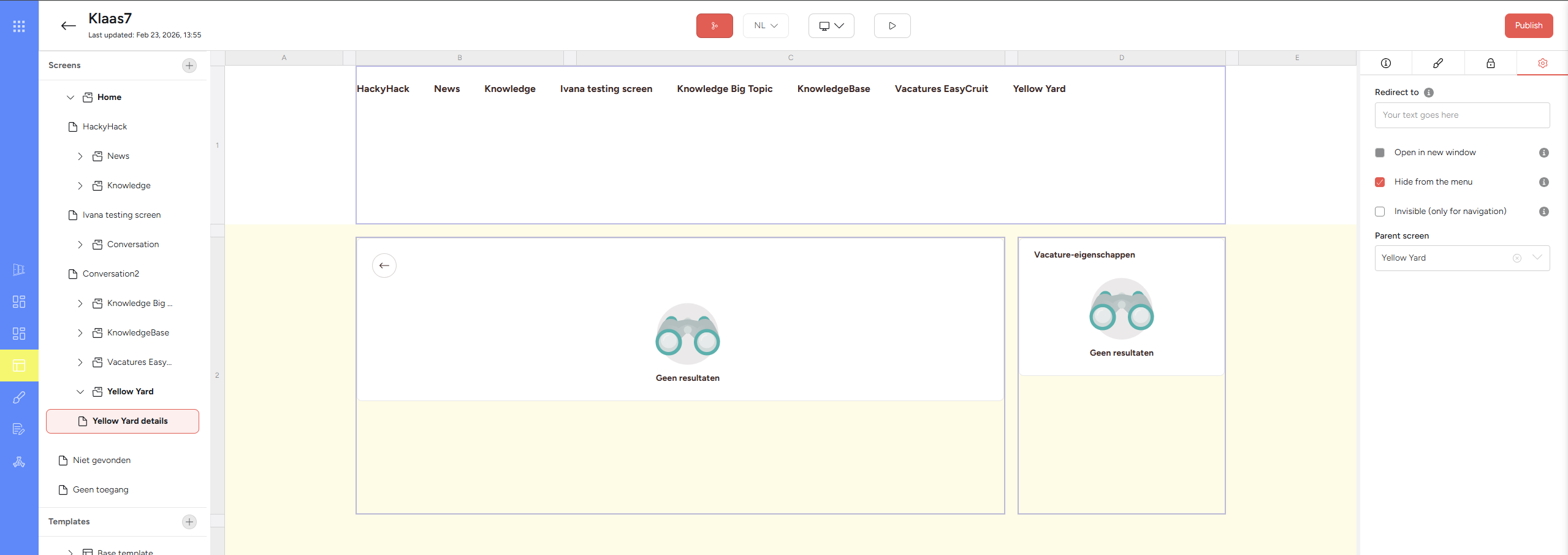Screen dimensions: 1568x555
Task: Toggle Open in new window checkbox
Action: tap(1380, 153)
